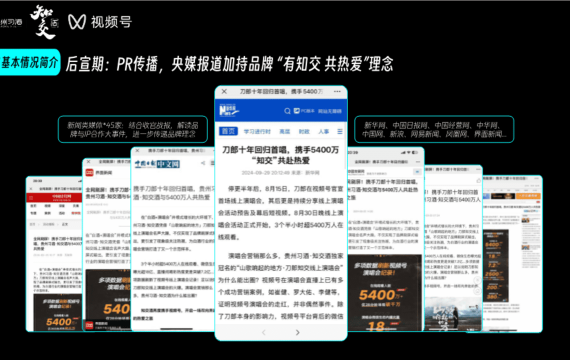Select the 首页 tab in Xinhua navigation

point(228,131)
